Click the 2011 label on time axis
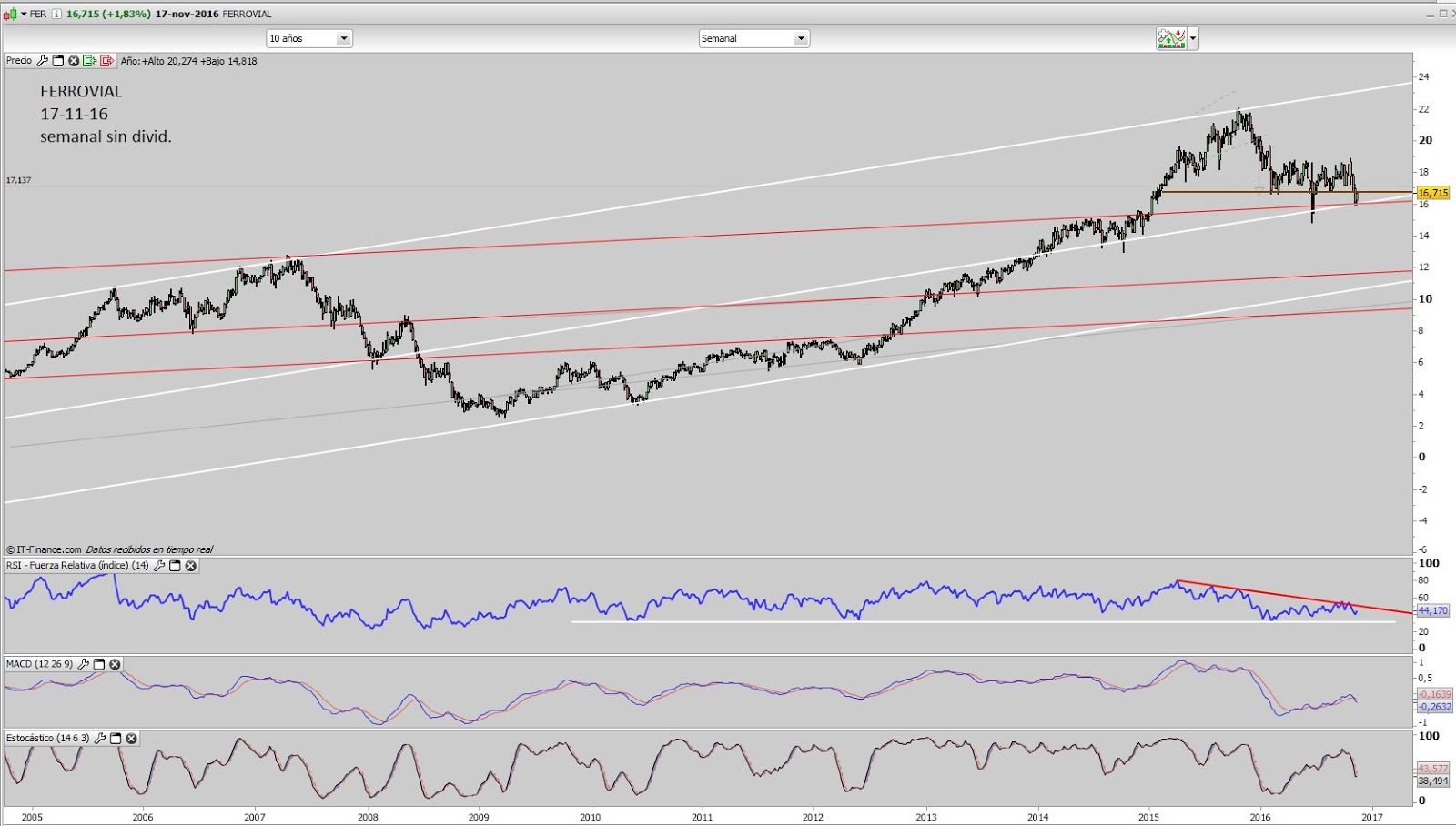Viewport: 1456px width, 826px height. [x=702, y=817]
